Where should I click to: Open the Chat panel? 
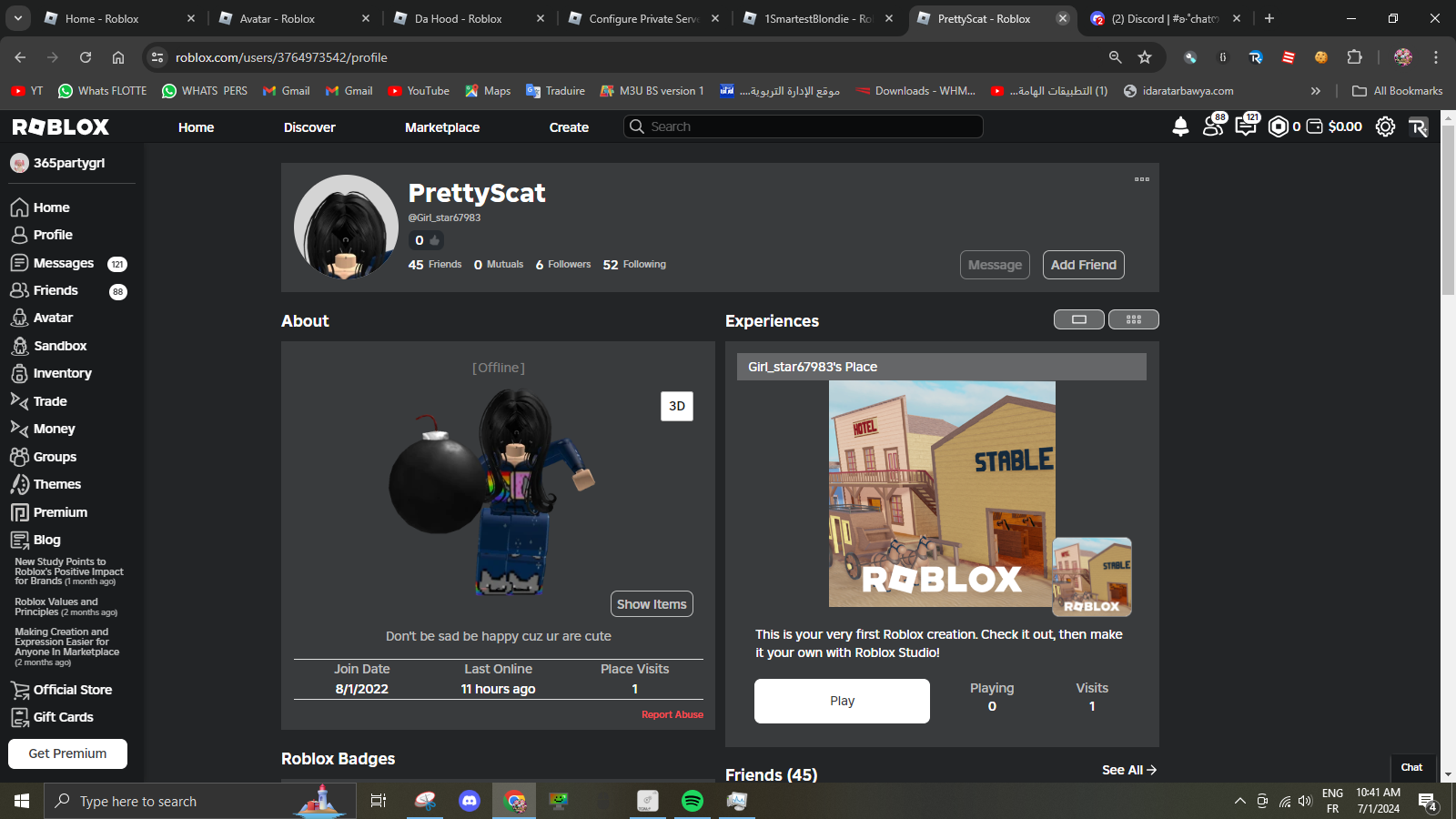pos(1412,767)
